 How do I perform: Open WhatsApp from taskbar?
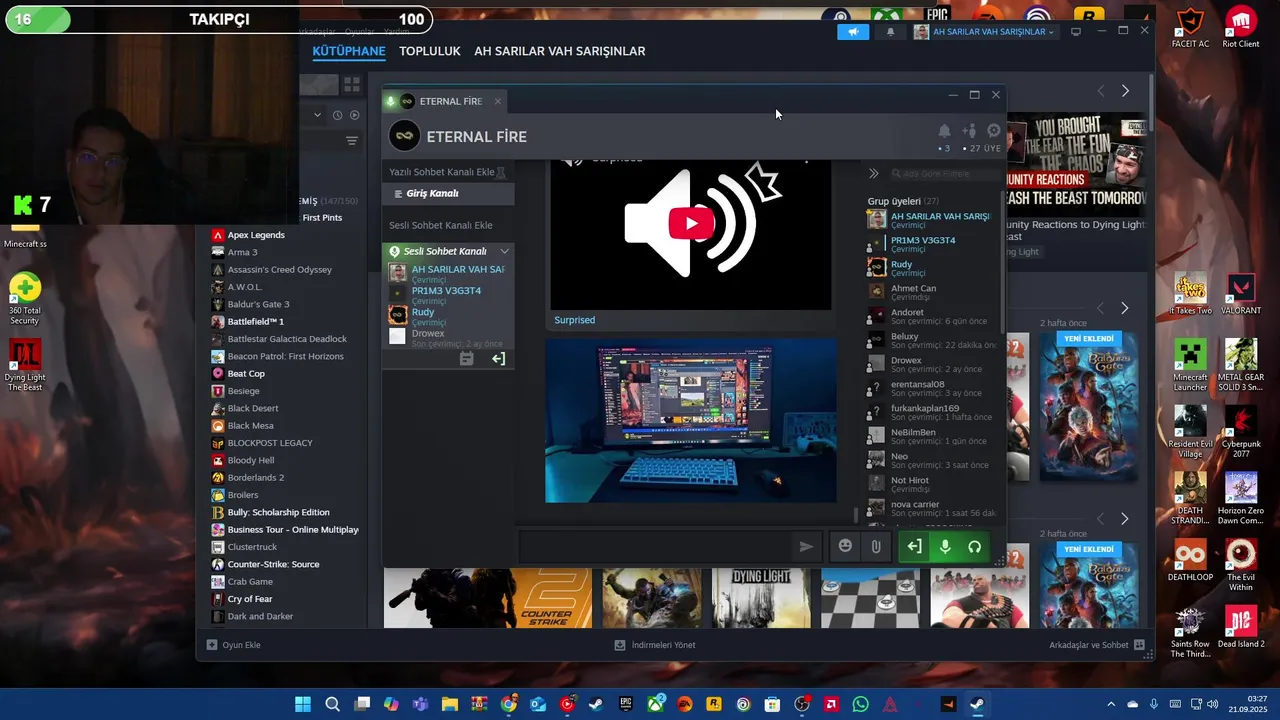pyautogui.click(x=861, y=704)
